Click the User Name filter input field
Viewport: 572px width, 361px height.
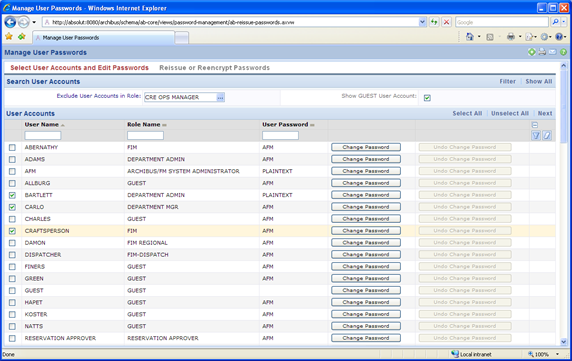pos(43,136)
